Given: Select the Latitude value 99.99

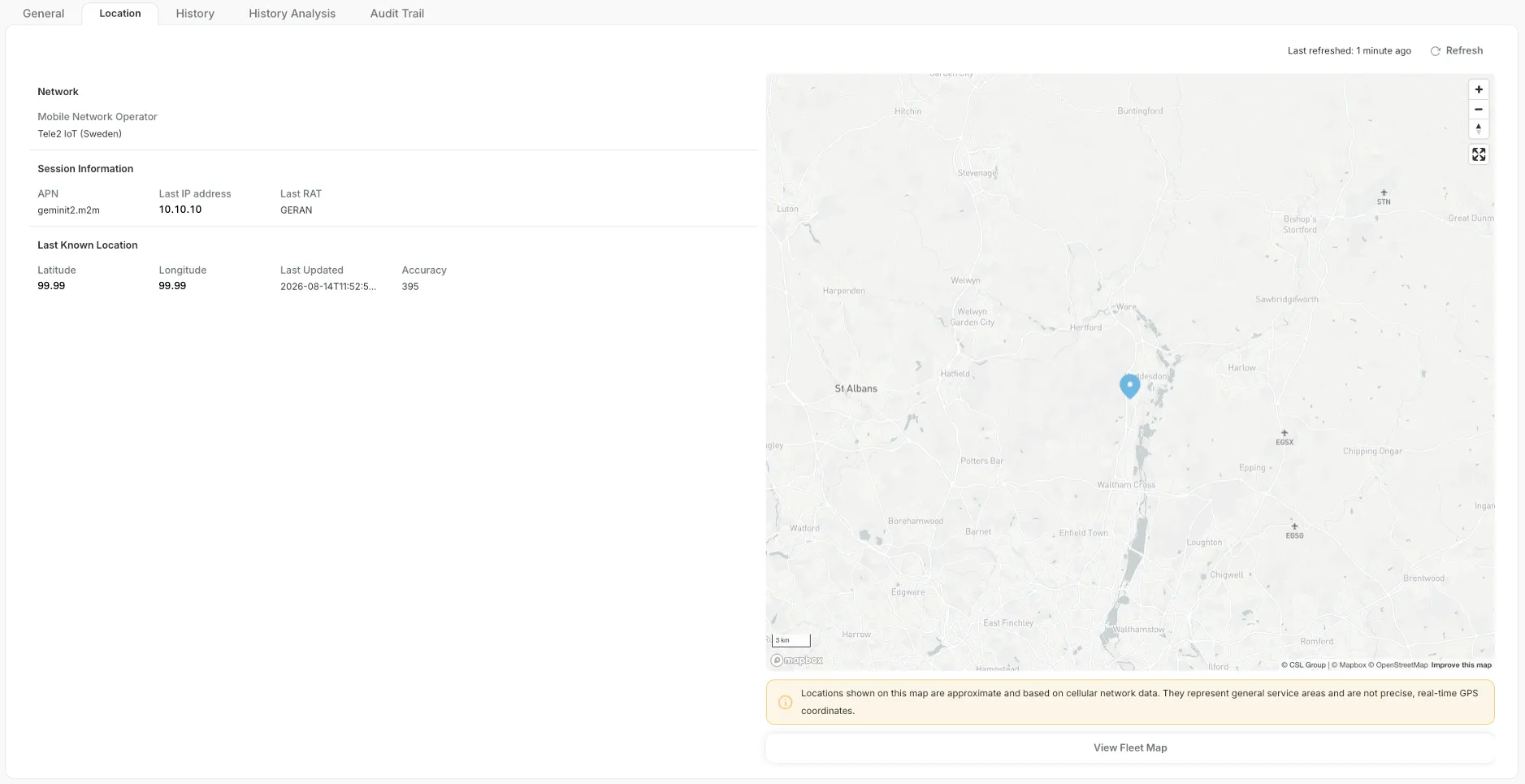Looking at the screenshot, I should pos(51,286).
